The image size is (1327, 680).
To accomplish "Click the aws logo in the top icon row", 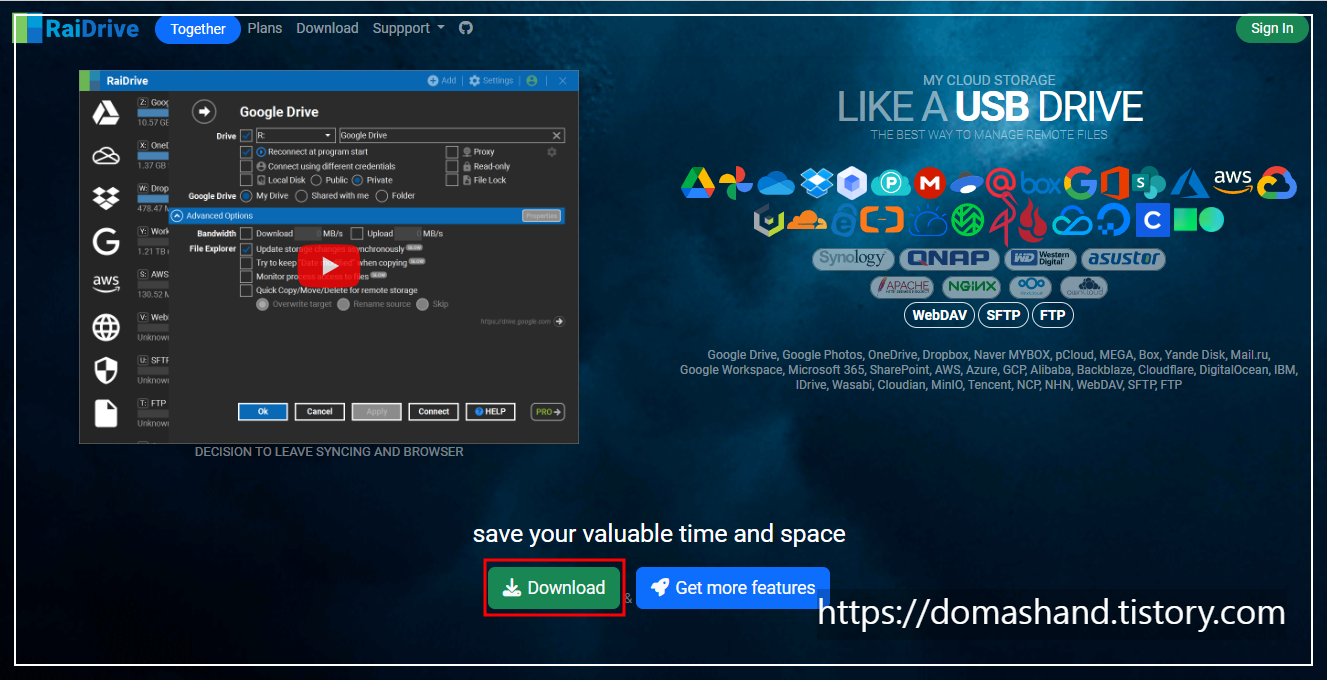I will pyautogui.click(x=1233, y=181).
